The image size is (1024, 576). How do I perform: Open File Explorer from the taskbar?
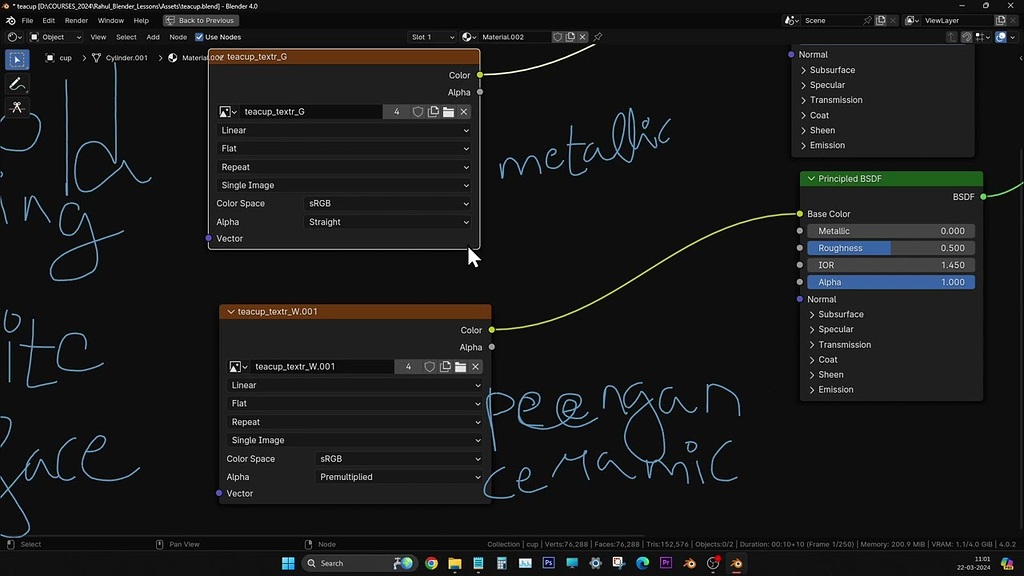(455, 563)
